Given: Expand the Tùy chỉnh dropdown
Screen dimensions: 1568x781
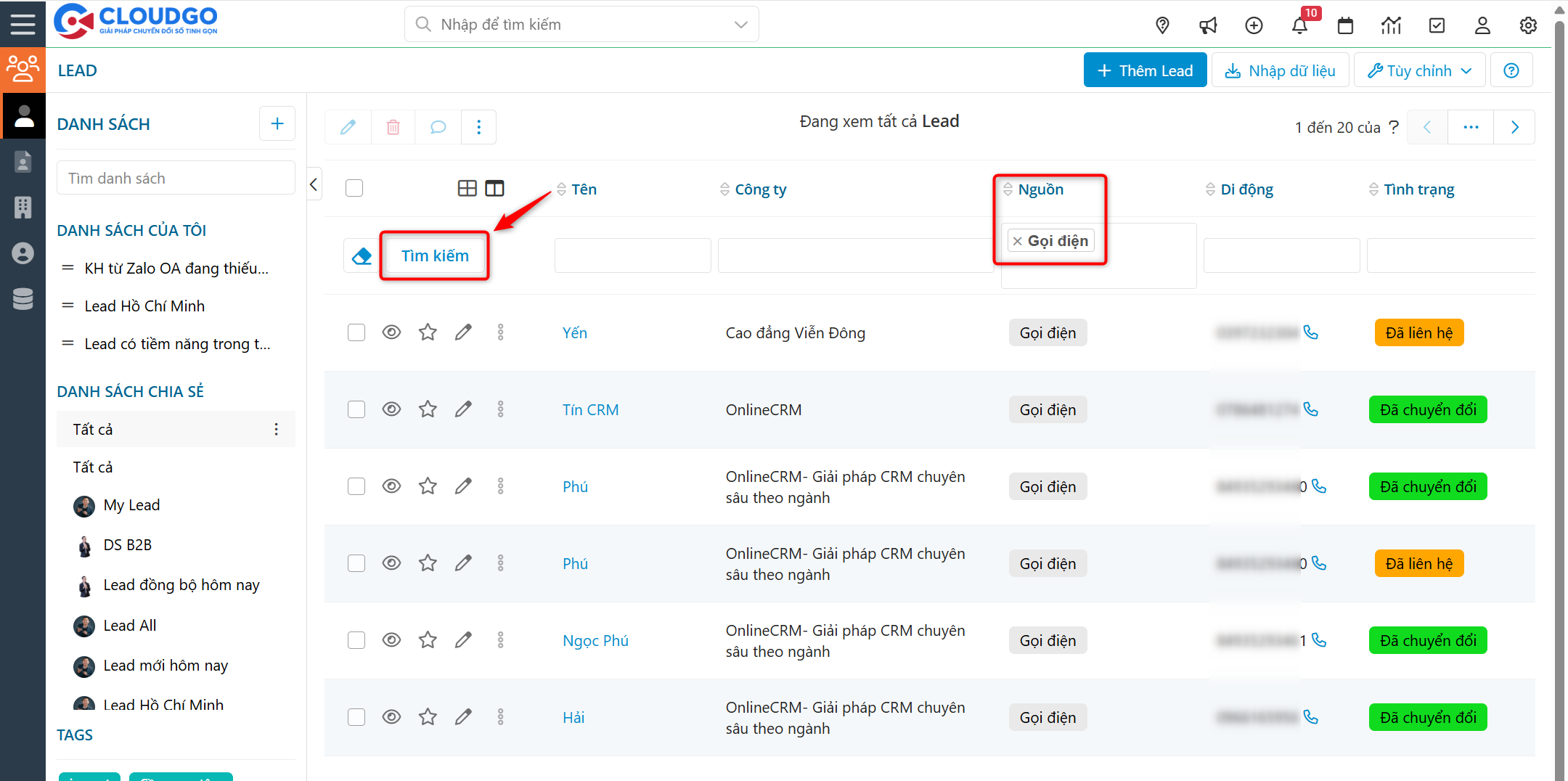Looking at the screenshot, I should pos(1419,70).
